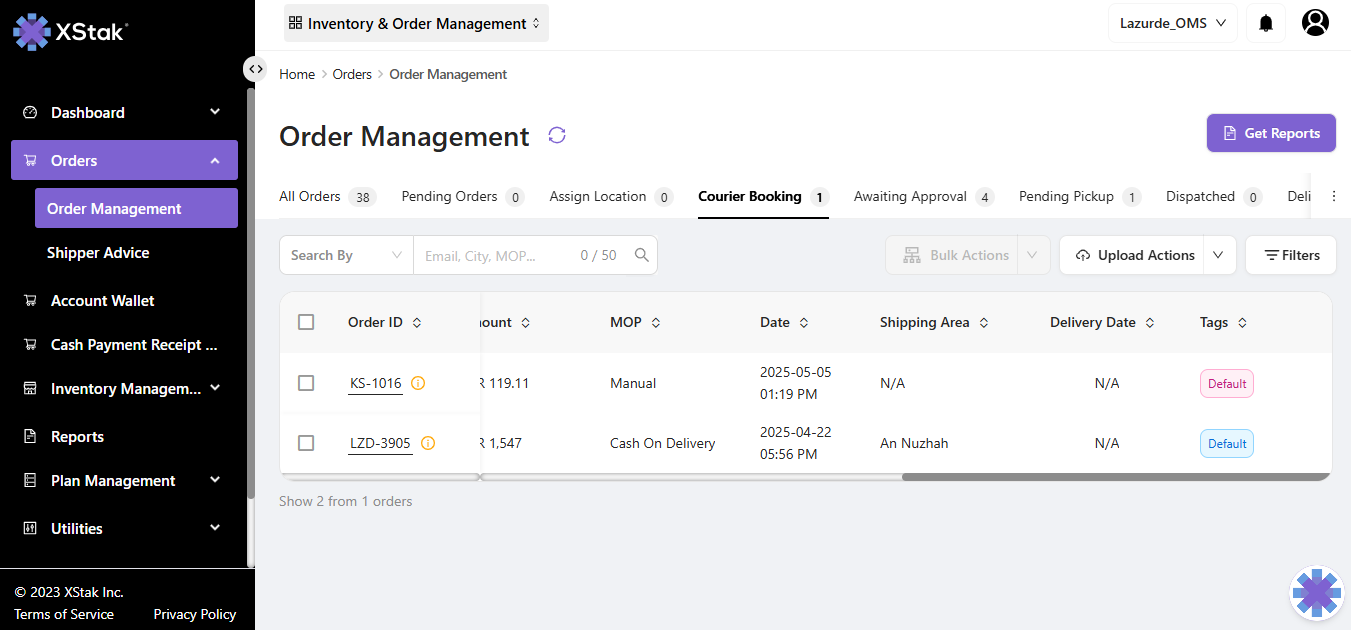This screenshot has width=1351, height=630.
Task: Open the notifications bell
Action: [x=1266, y=23]
